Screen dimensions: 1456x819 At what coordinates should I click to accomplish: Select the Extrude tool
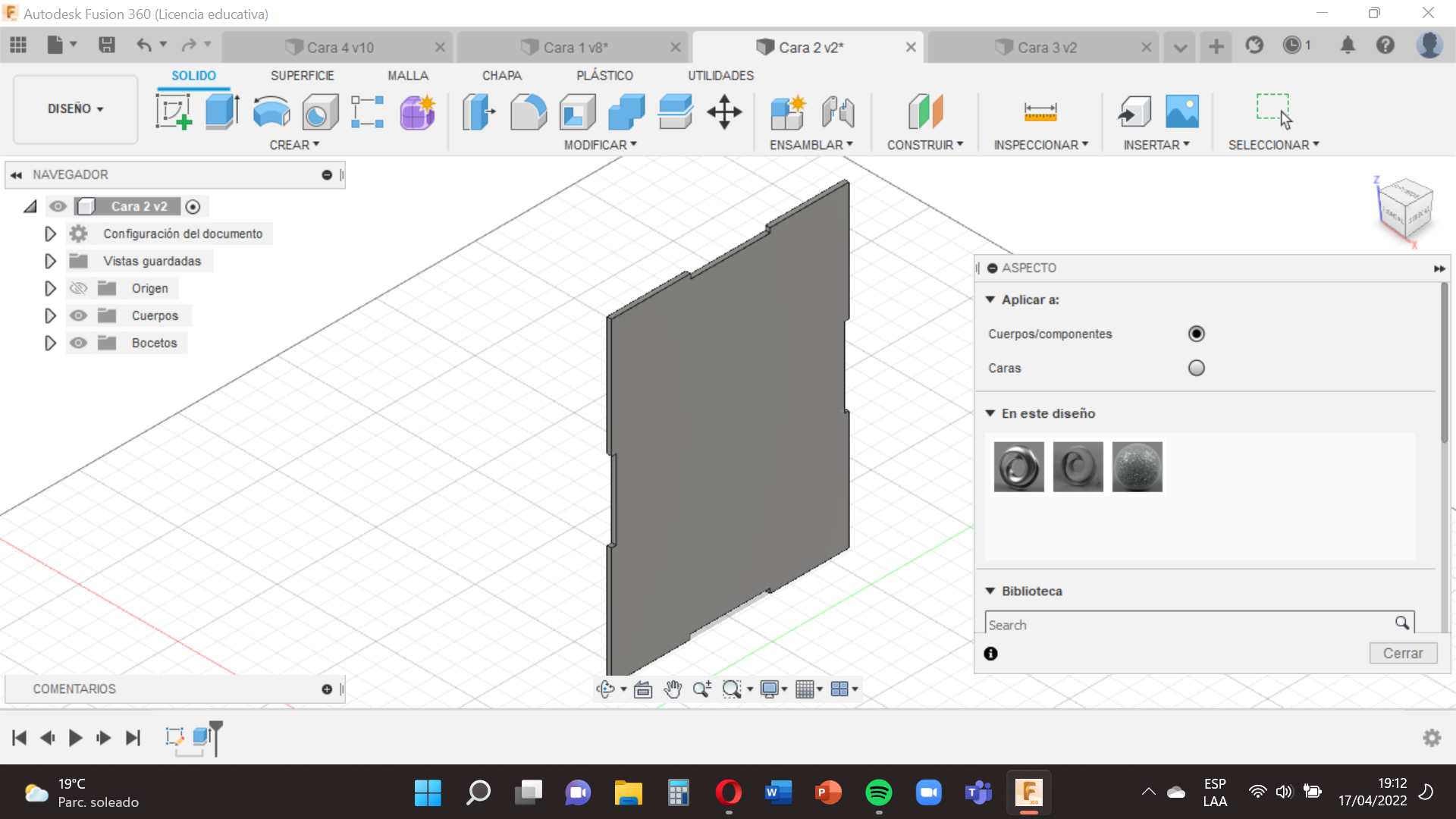(x=222, y=112)
